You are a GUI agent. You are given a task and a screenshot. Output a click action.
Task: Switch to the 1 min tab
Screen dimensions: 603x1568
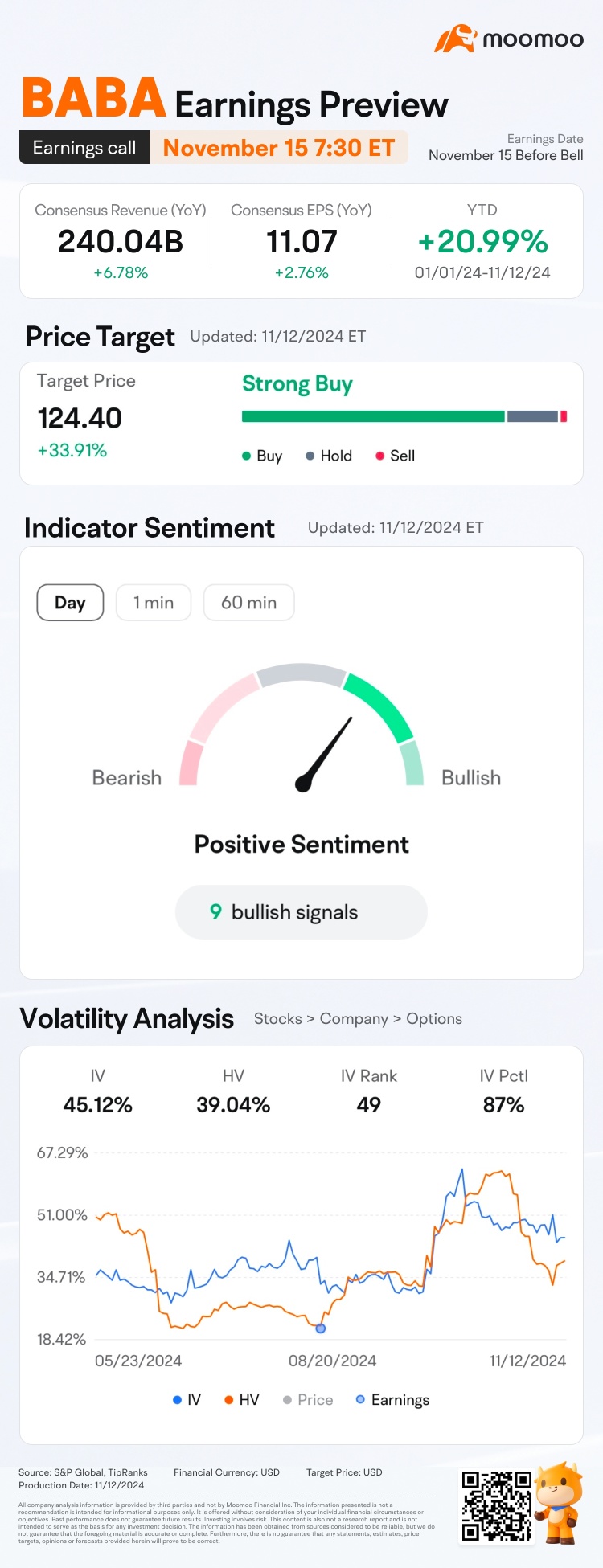click(154, 603)
